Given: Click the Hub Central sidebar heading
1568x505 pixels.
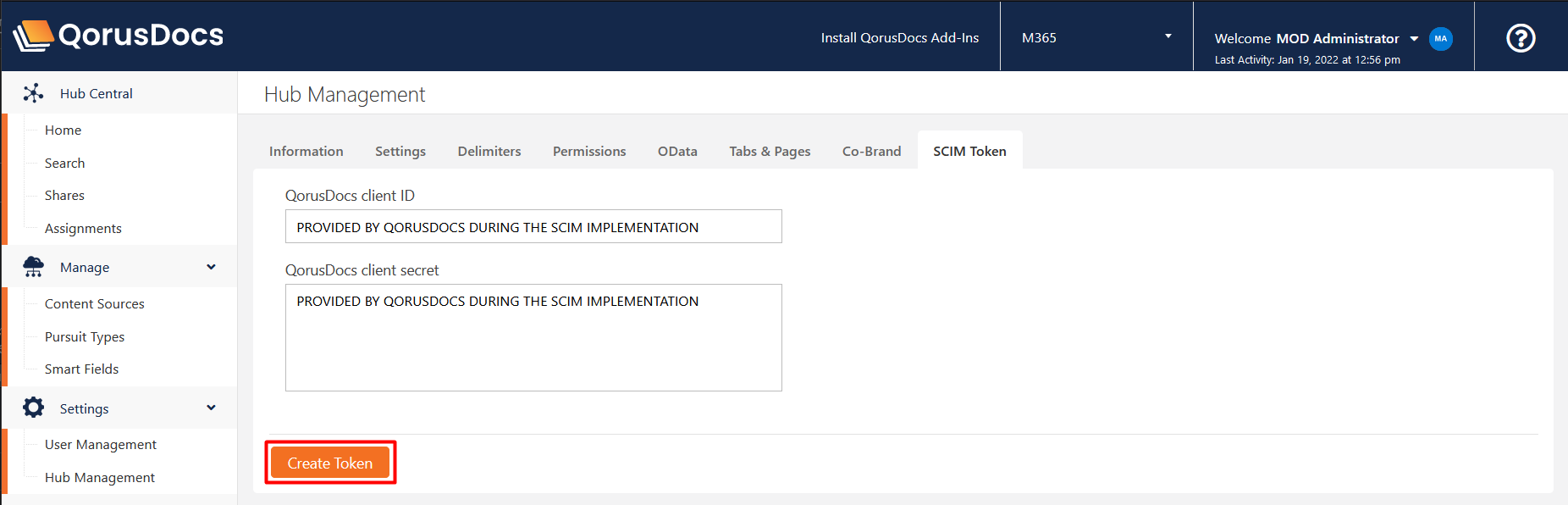Looking at the screenshot, I should click(x=96, y=93).
